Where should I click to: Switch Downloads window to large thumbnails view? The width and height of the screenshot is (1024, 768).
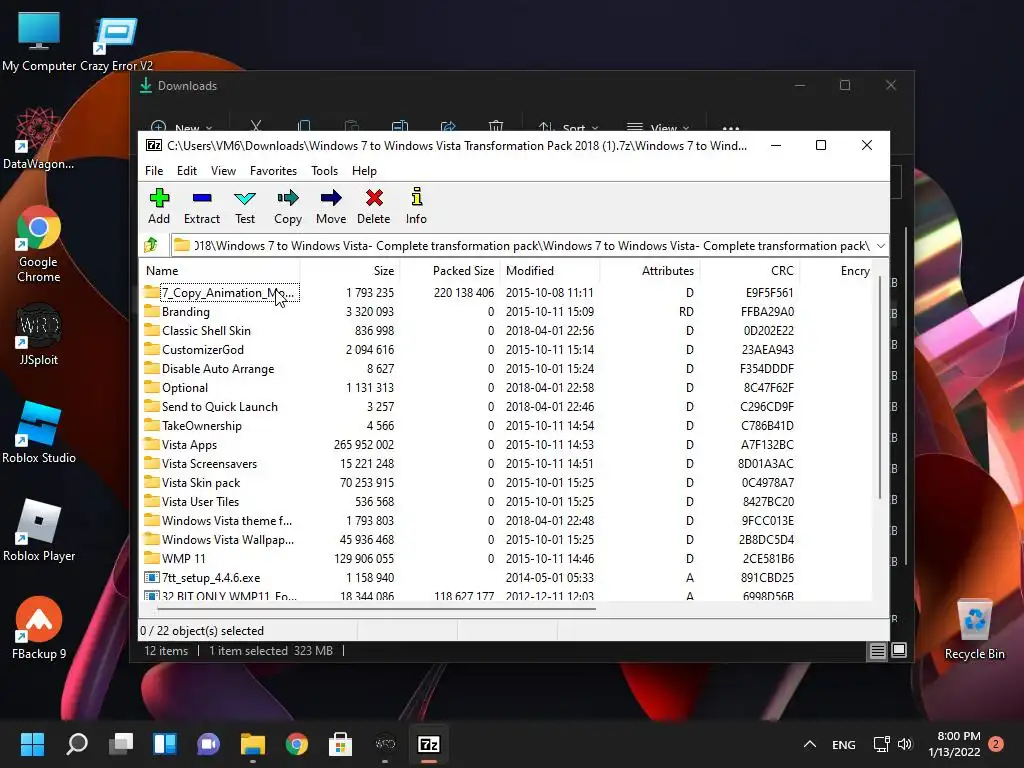899,650
